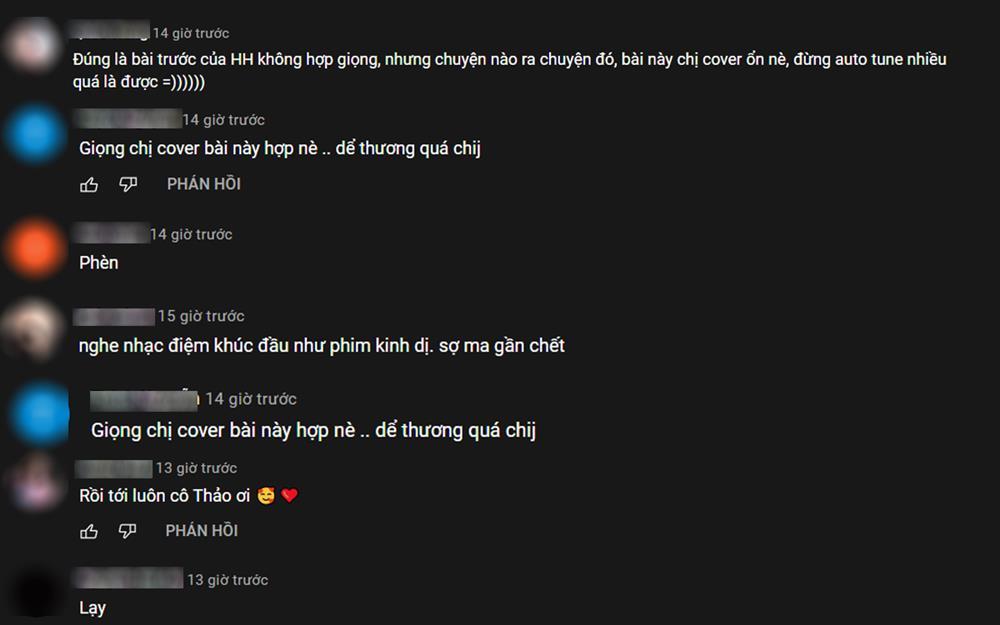Screen dimensions: 1000x625
Task: Open the blue avatar of the duplicated cover comment
Action: point(40,413)
